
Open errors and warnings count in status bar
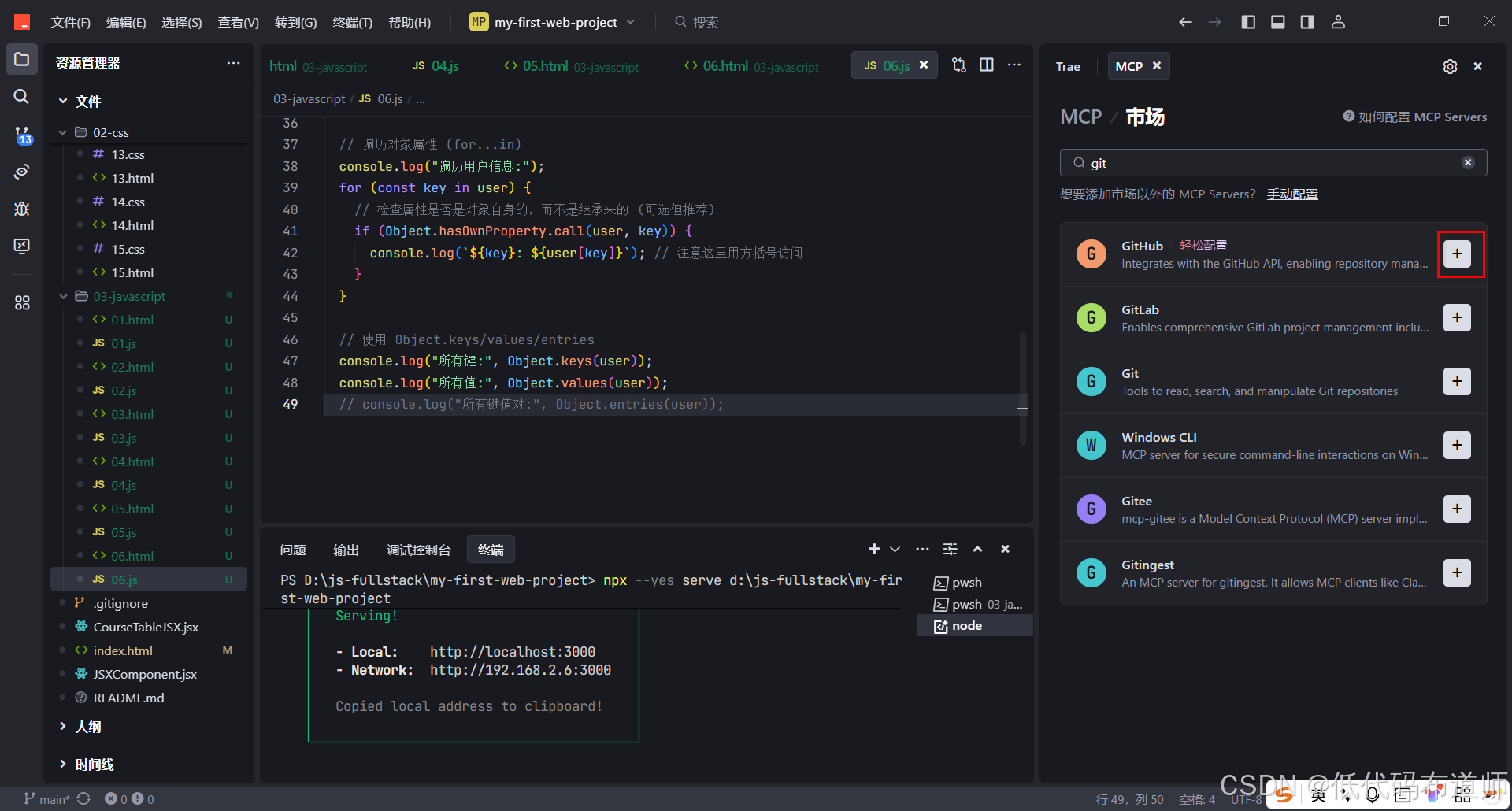129,798
